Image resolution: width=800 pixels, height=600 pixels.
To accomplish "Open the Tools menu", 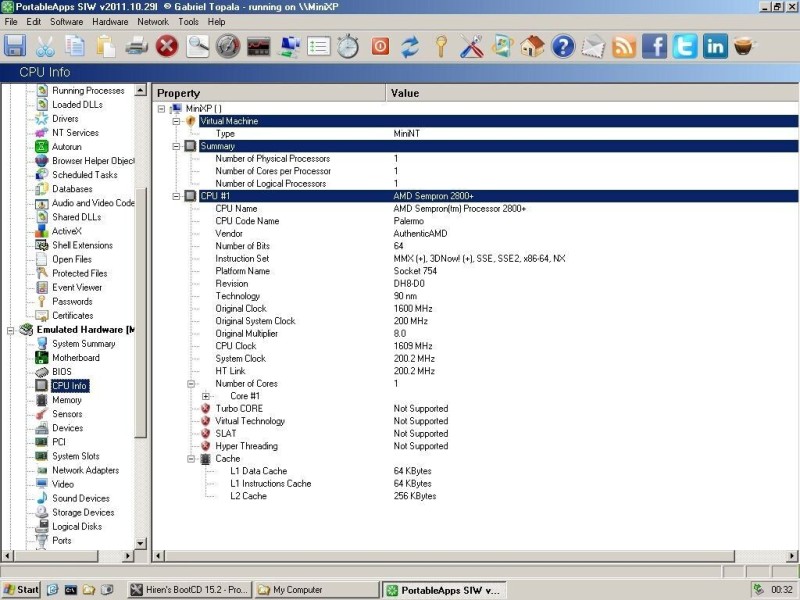I will pos(188,22).
